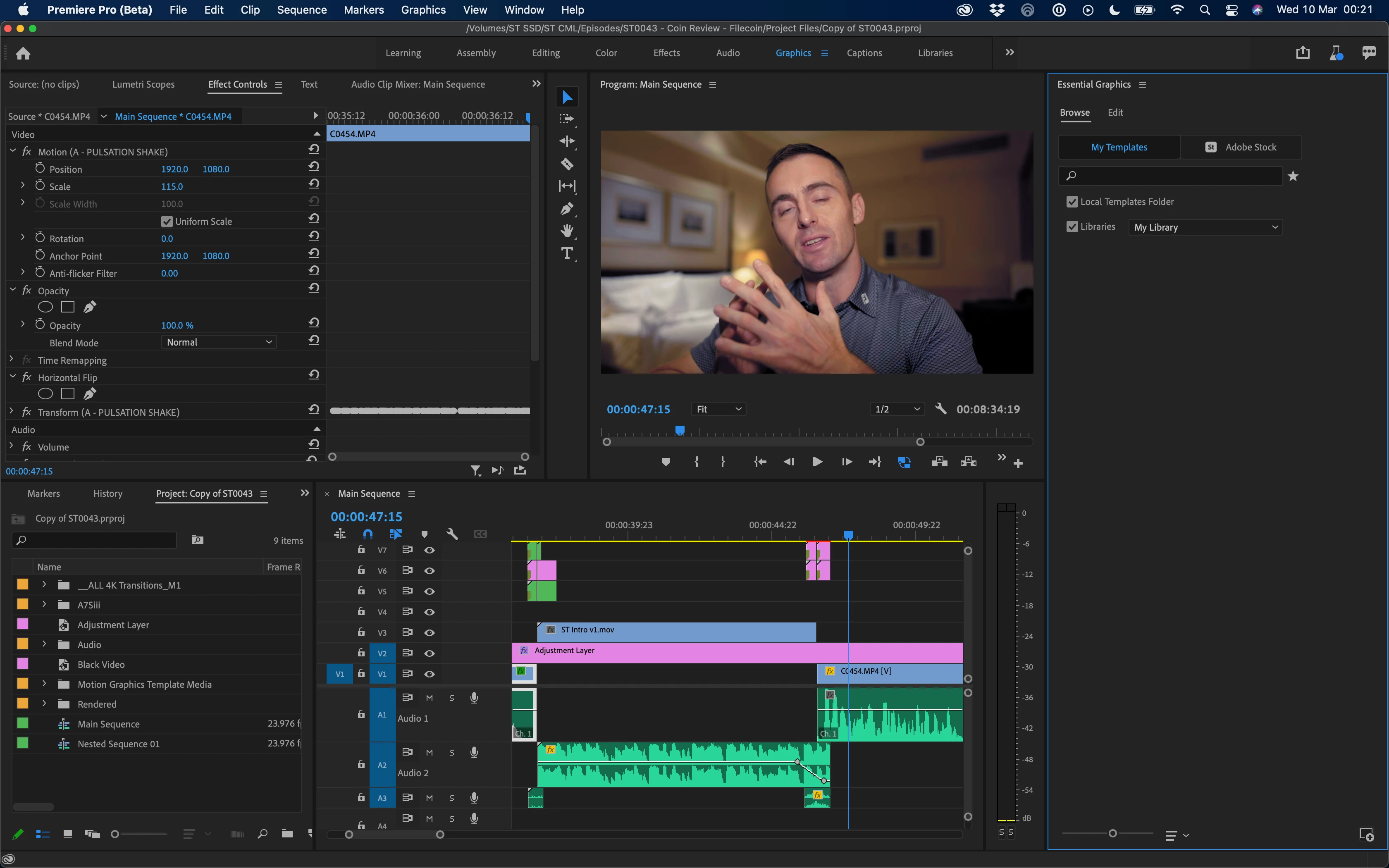
Task: Select the Pen tool in toolbar
Action: coord(566,208)
